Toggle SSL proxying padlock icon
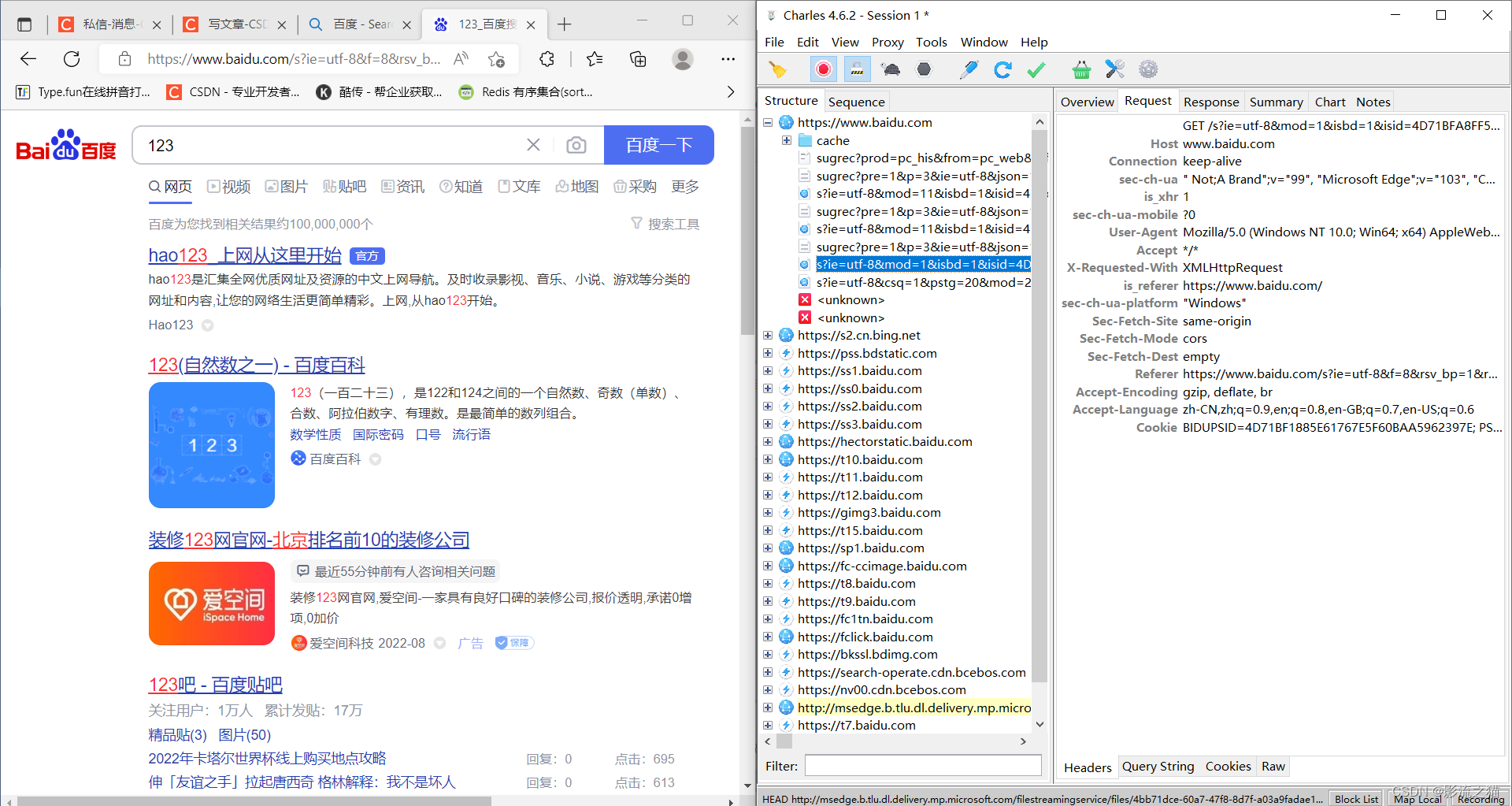The width and height of the screenshot is (1512, 806). 857,70
